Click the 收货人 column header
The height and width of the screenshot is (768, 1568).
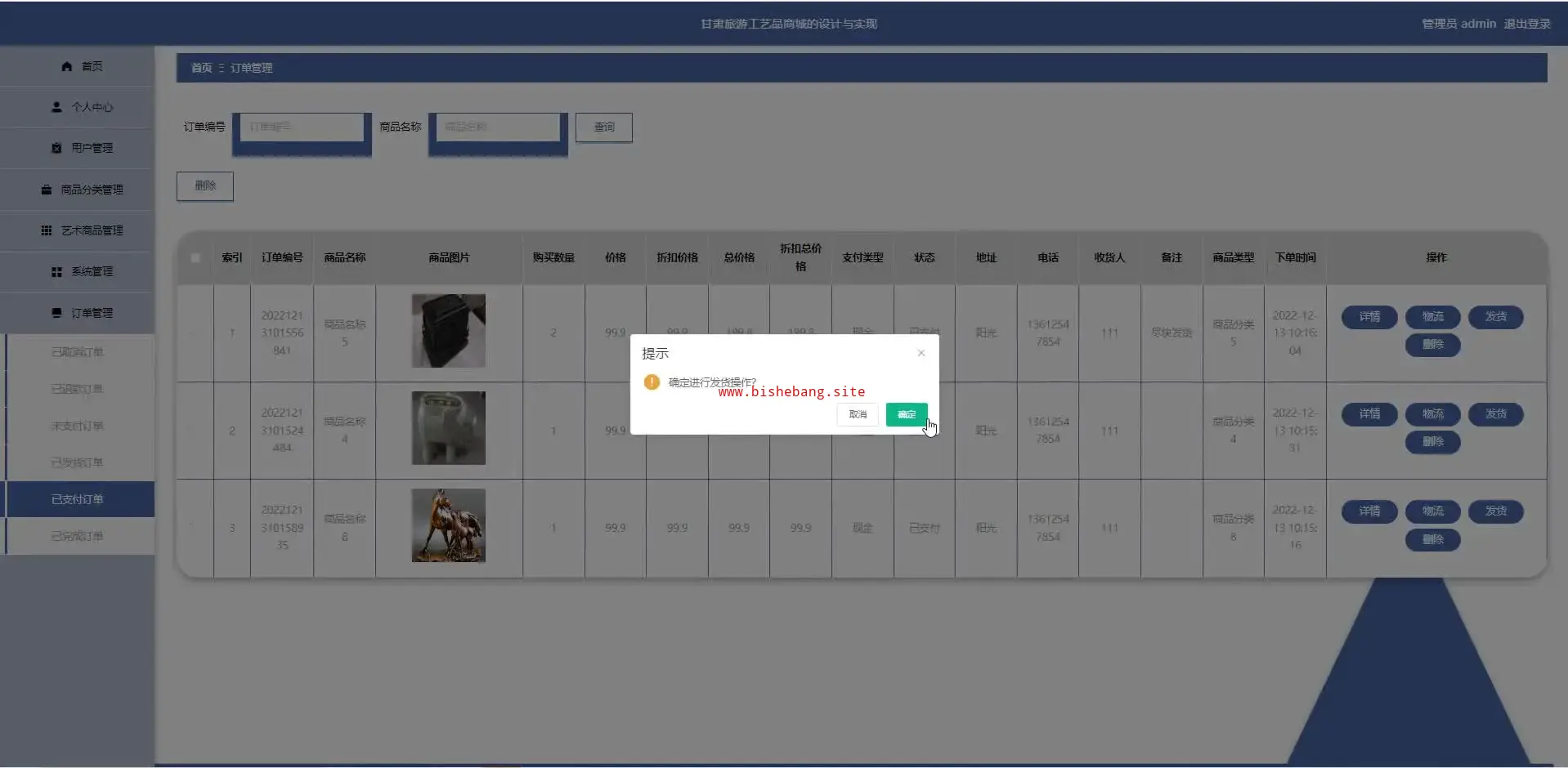coord(1109,257)
